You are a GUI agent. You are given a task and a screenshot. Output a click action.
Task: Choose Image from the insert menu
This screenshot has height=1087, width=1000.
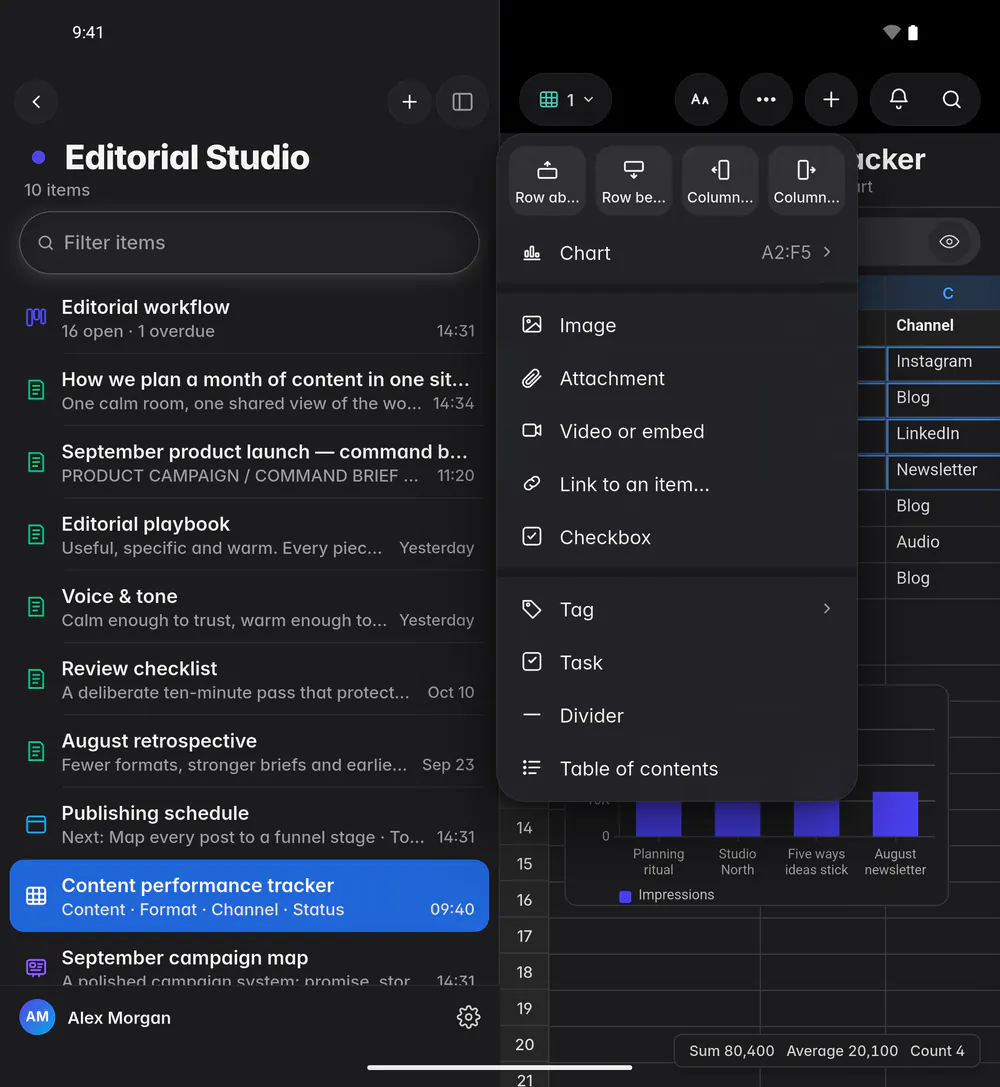pos(677,325)
